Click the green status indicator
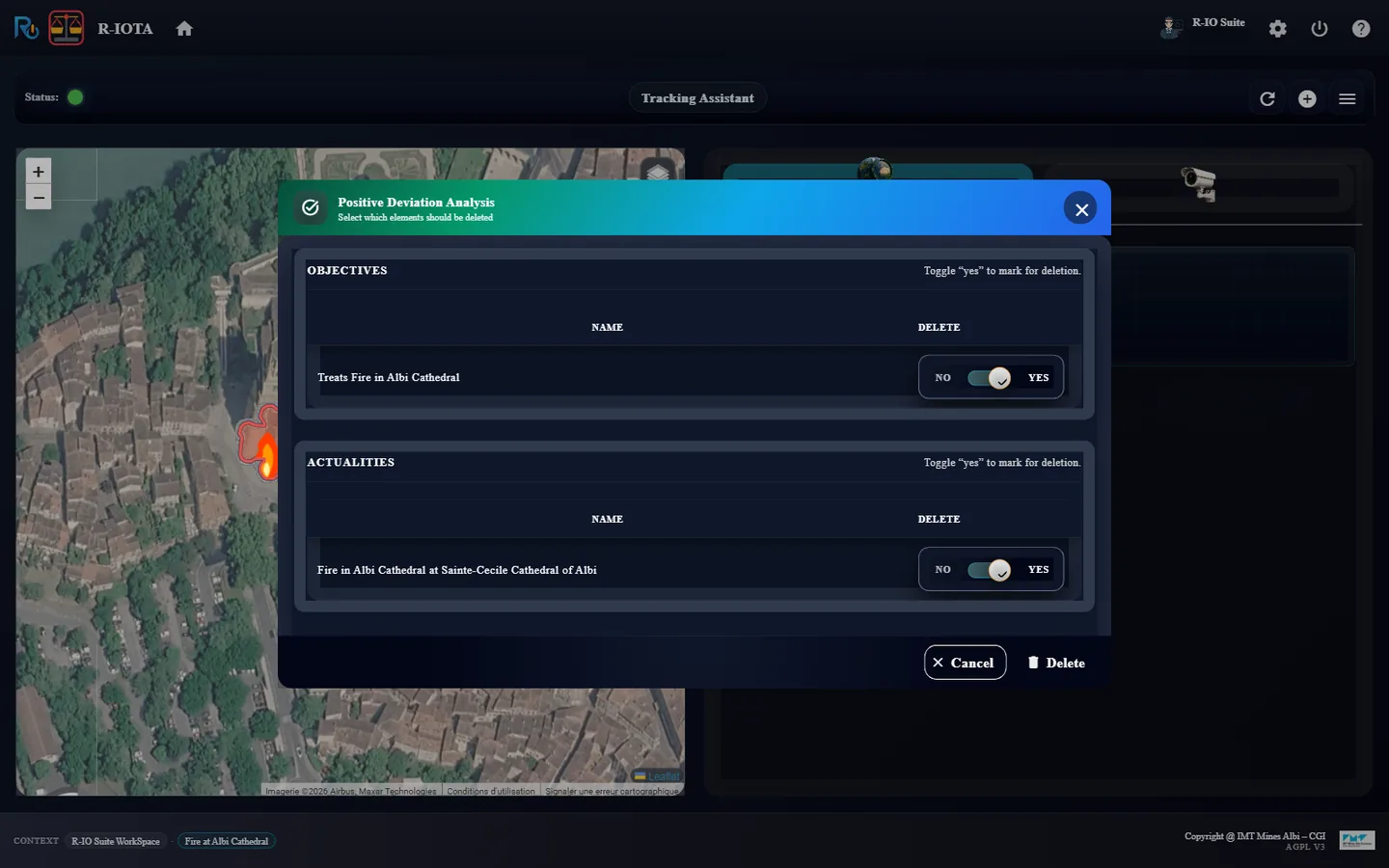This screenshot has width=1389, height=868. tap(75, 97)
